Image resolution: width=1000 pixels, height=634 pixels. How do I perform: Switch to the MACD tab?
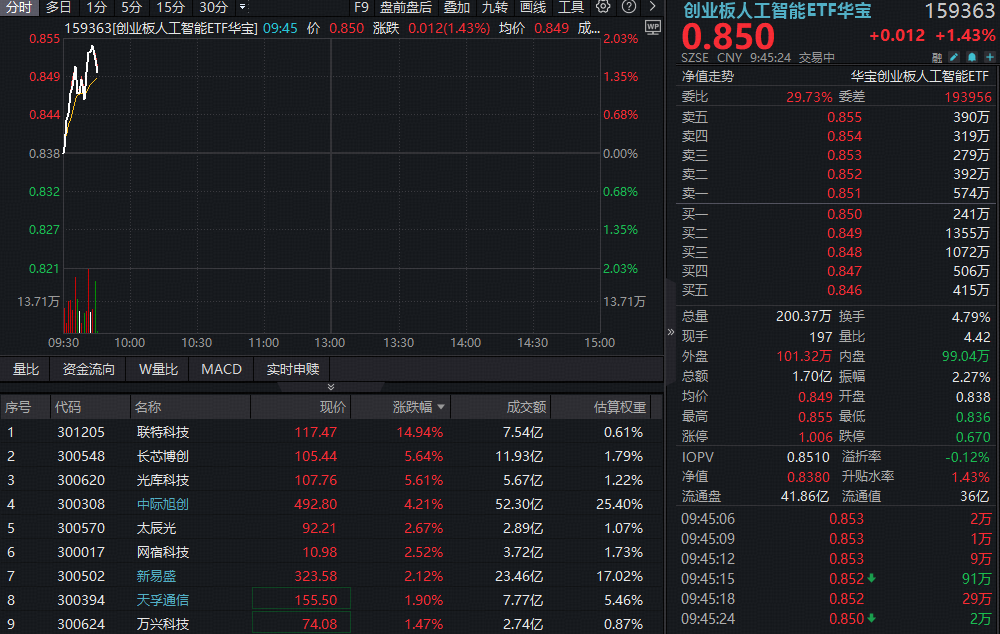tap(220, 368)
